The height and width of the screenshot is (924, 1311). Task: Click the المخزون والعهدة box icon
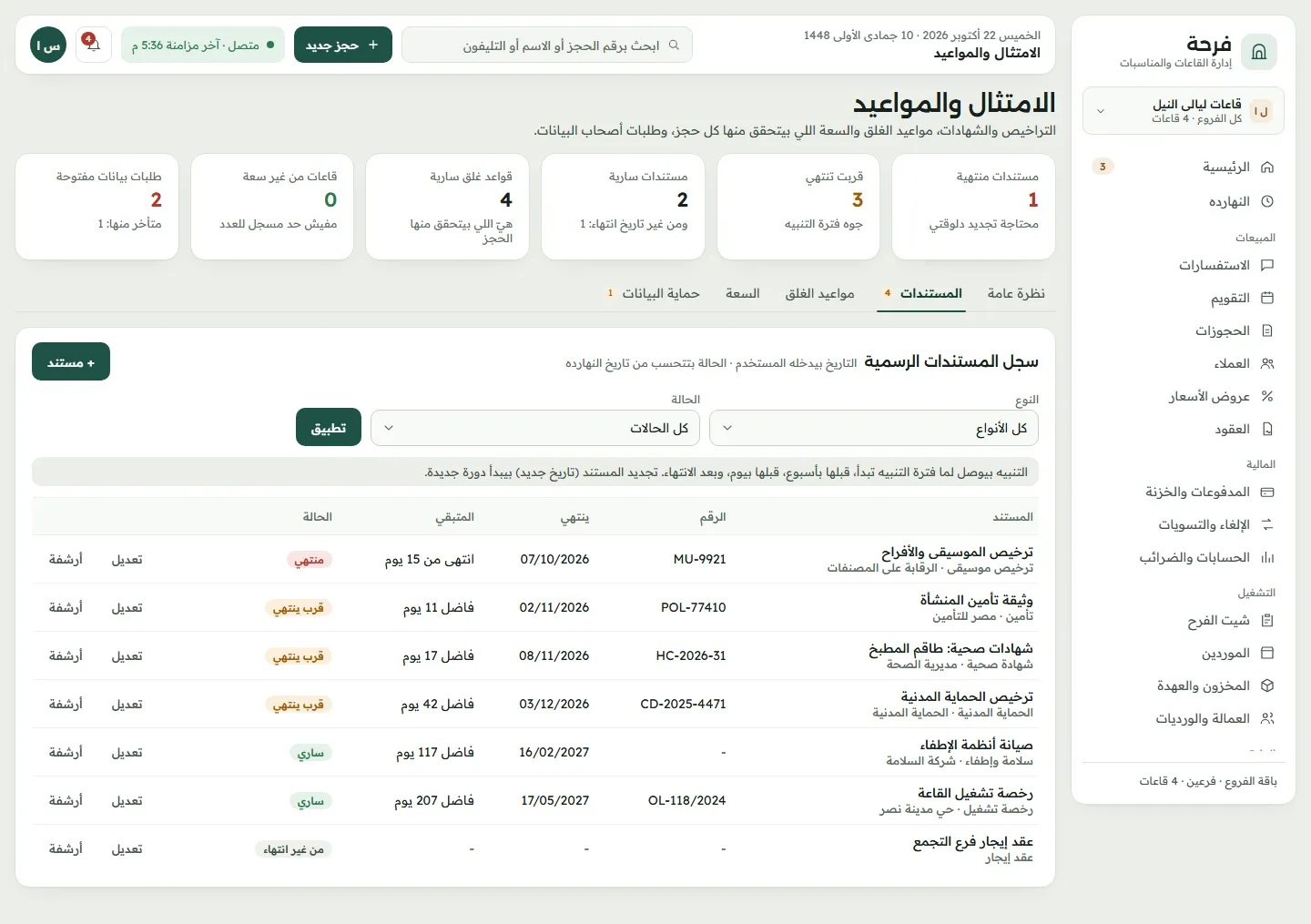[1266, 686]
